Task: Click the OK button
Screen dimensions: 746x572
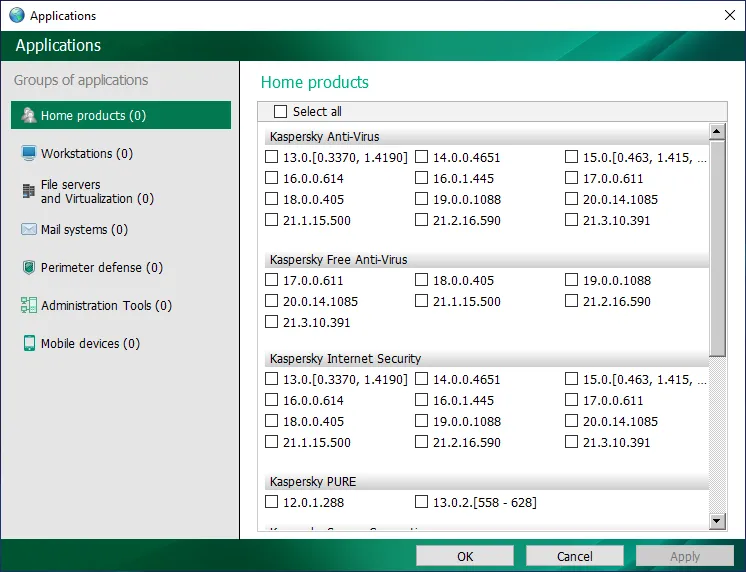Action: click(x=465, y=556)
